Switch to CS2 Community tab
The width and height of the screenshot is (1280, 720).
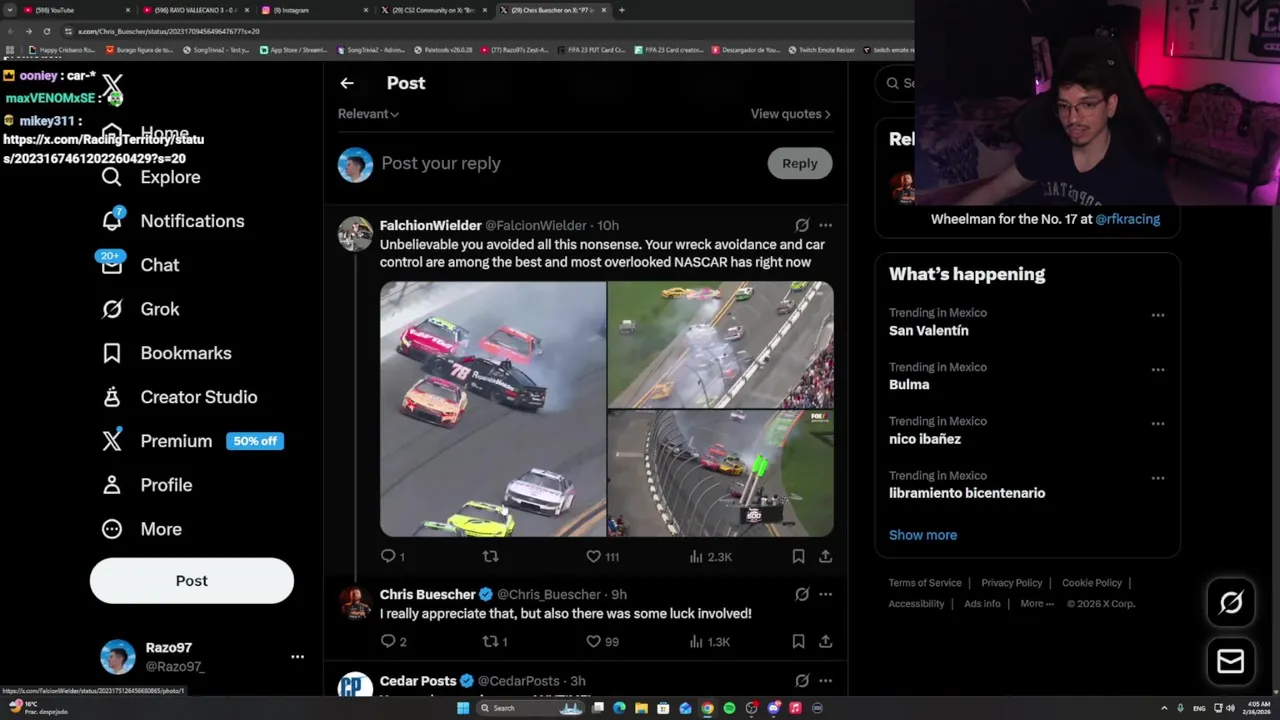point(432,10)
